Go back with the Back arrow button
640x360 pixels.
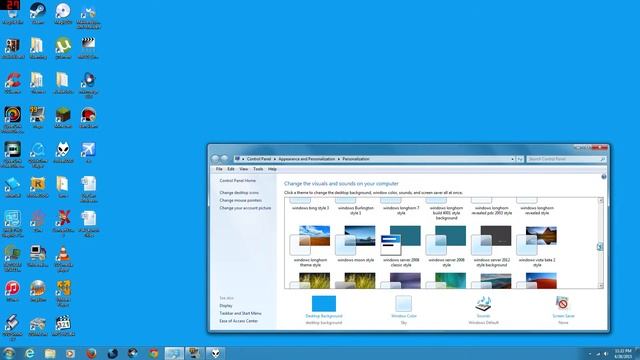click(215, 159)
